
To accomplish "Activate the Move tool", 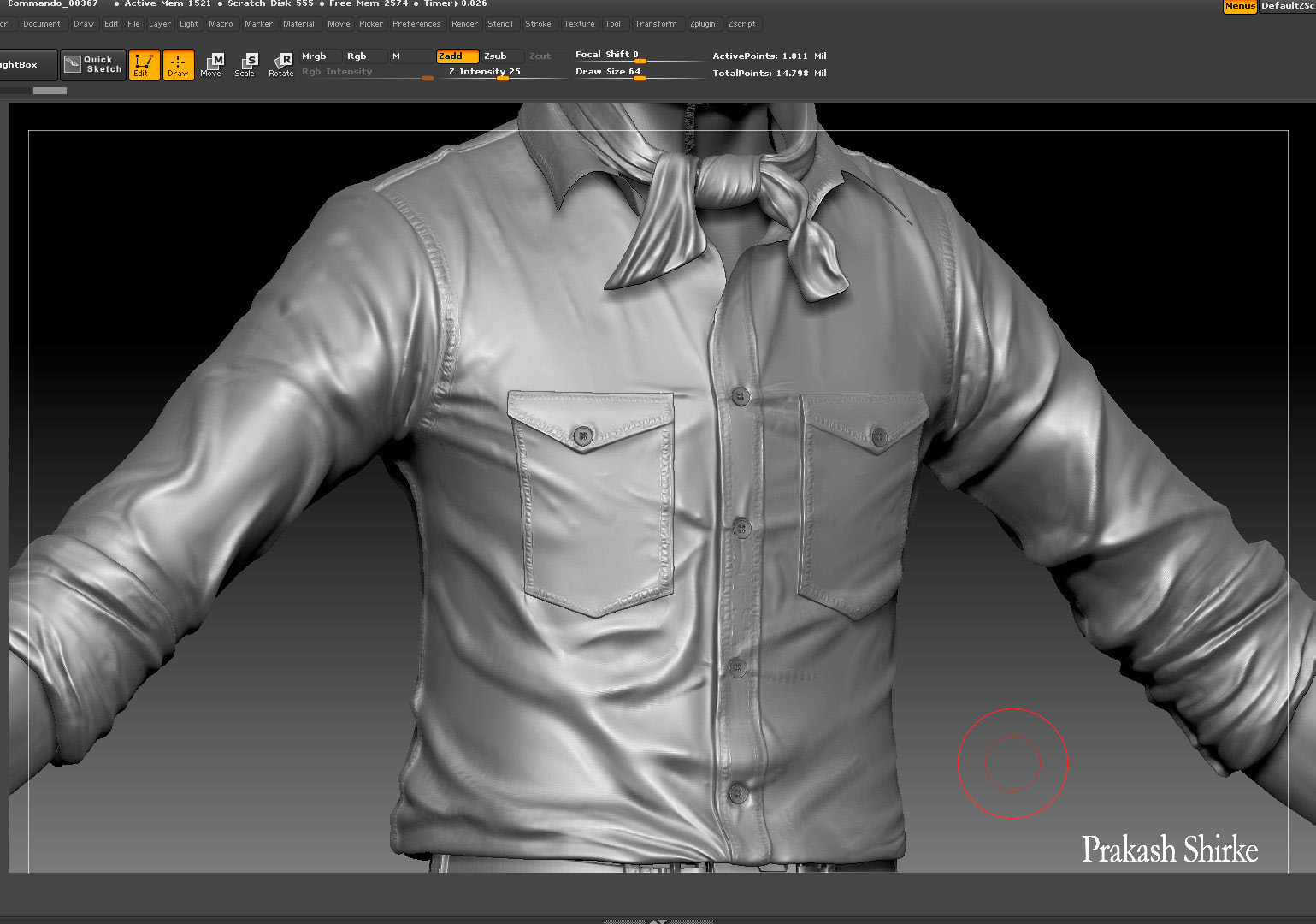I will pyautogui.click(x=211, y=64).
